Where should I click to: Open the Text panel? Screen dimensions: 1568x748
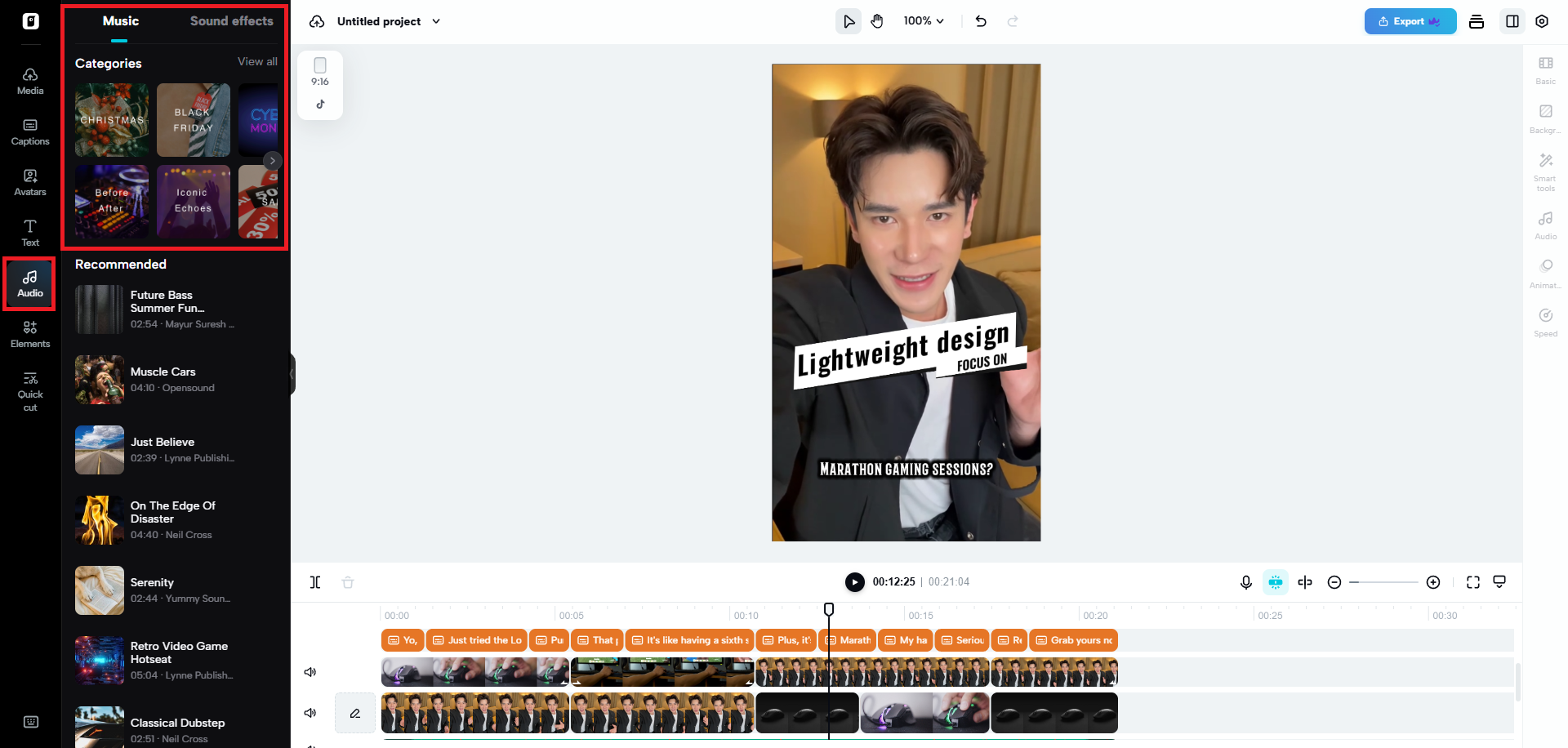pyautogui.click(x=29, y=230)
